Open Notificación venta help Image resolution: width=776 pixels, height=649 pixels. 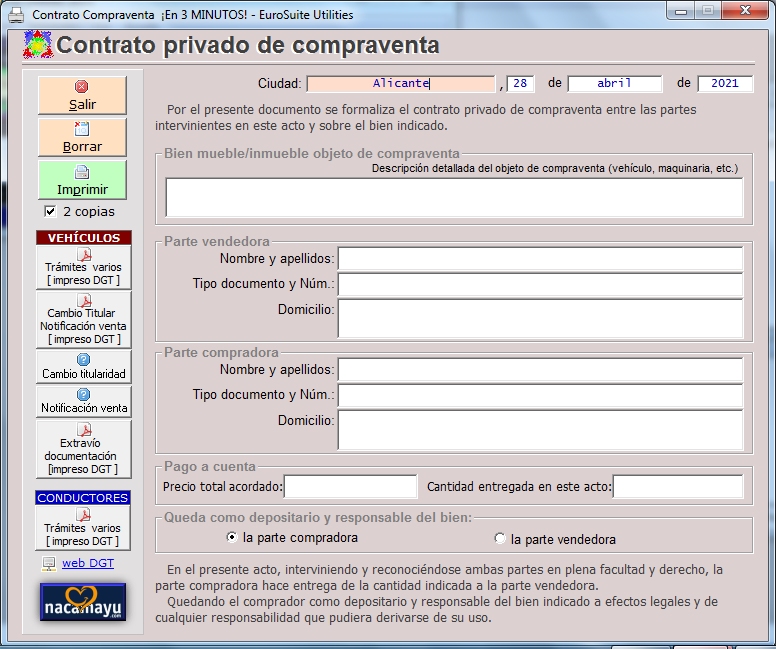point(83,401)
